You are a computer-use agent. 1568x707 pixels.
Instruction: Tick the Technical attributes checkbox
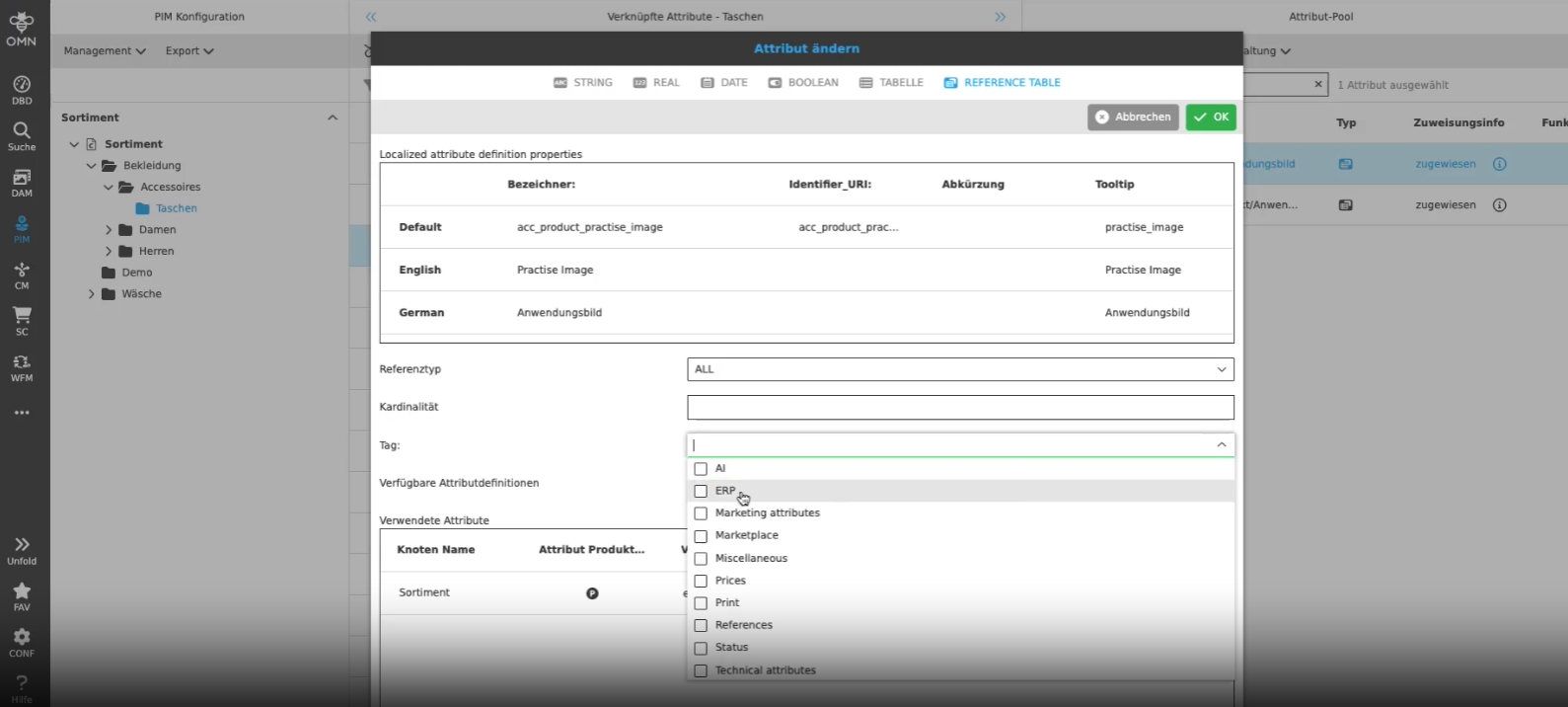701,670
